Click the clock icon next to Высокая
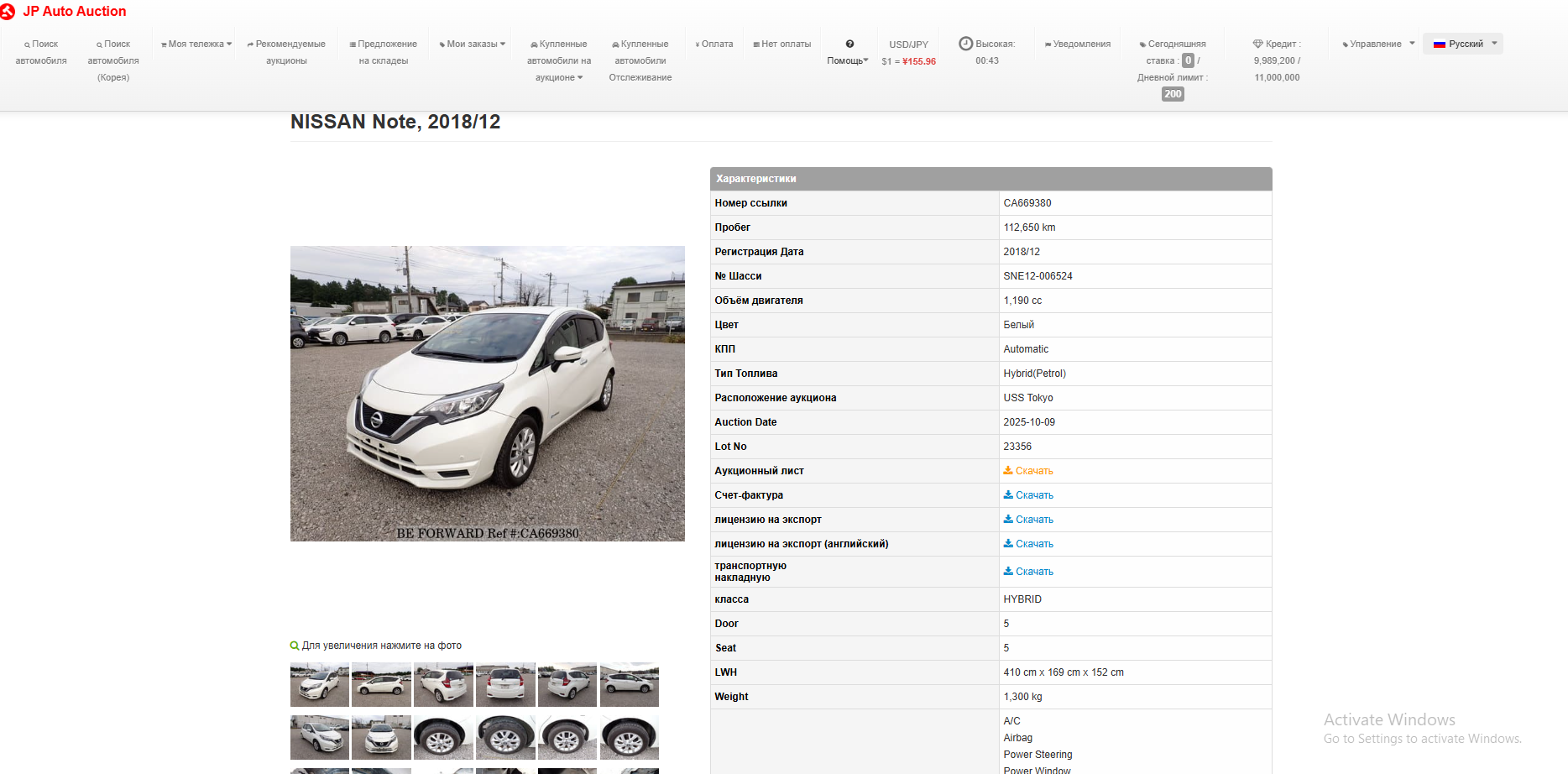 [966, 44]
